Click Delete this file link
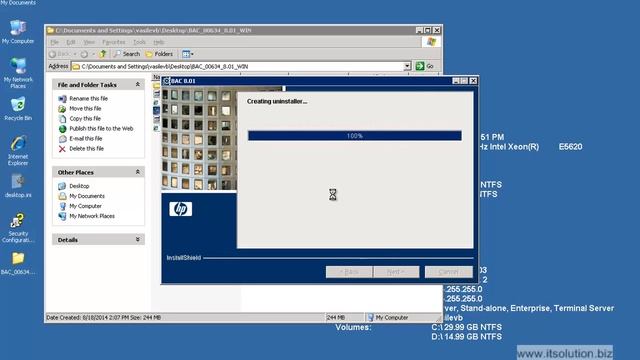The height and width of the screenshot is (360, 640). pos(87,149)
